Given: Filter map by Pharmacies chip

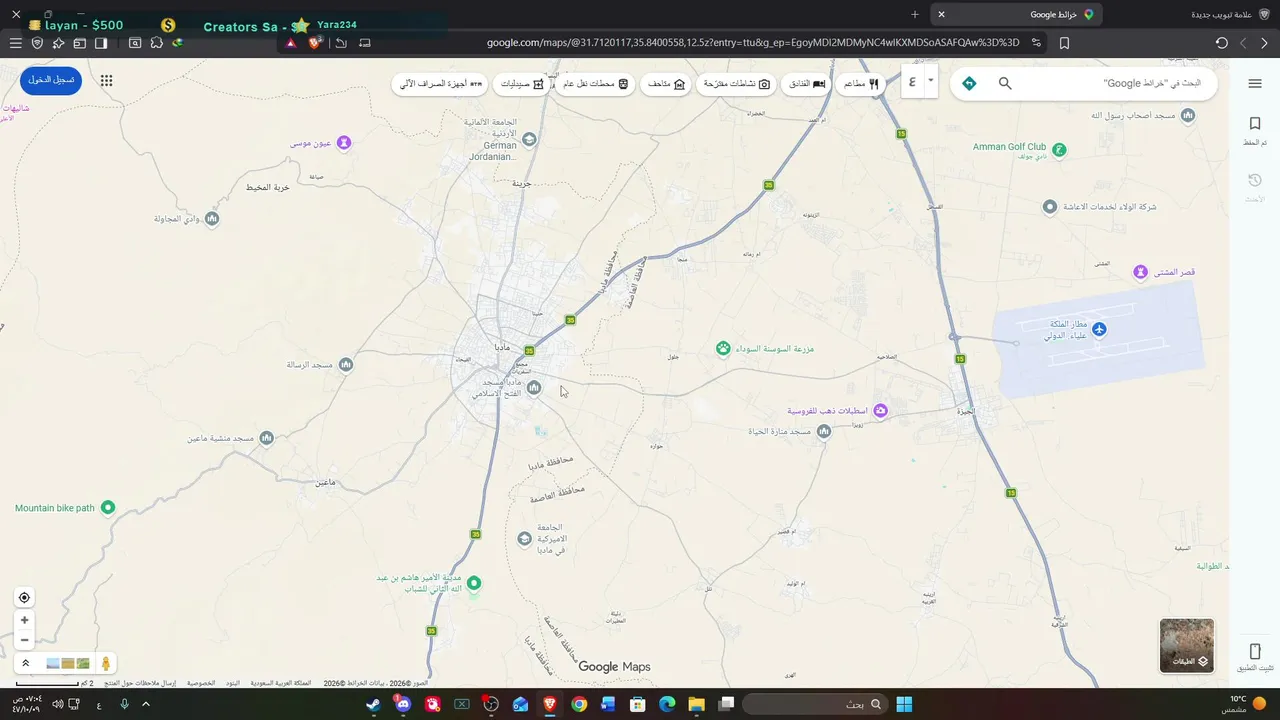Looking at the screenshot, I should click(522, 84).
